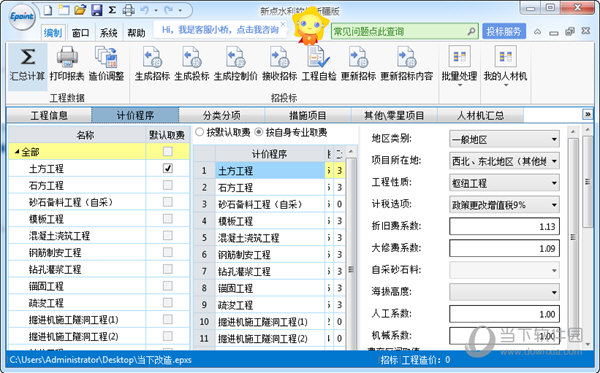Click the 接收招标 icon

[x=279, y=57]
